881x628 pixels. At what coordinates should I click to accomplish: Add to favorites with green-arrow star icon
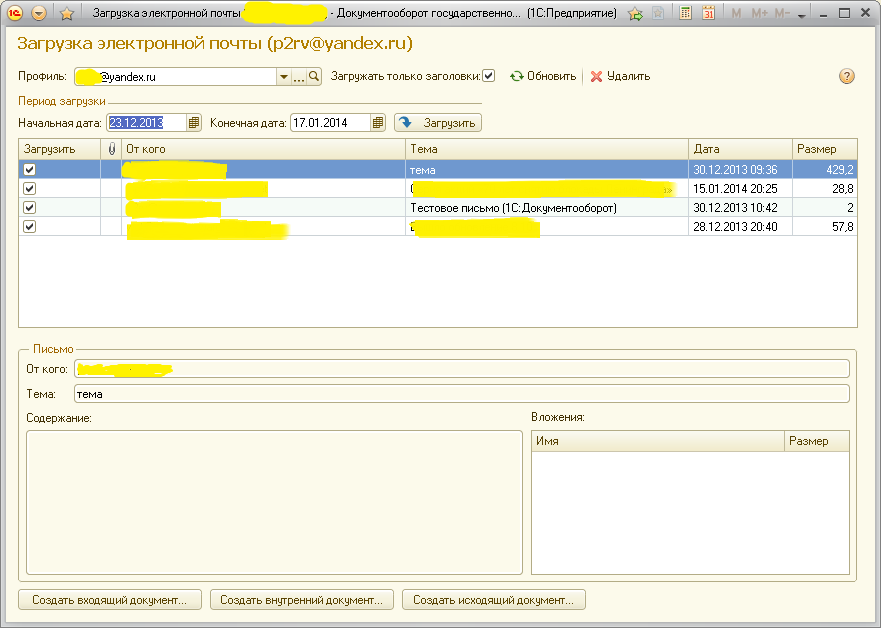[635, 13]
